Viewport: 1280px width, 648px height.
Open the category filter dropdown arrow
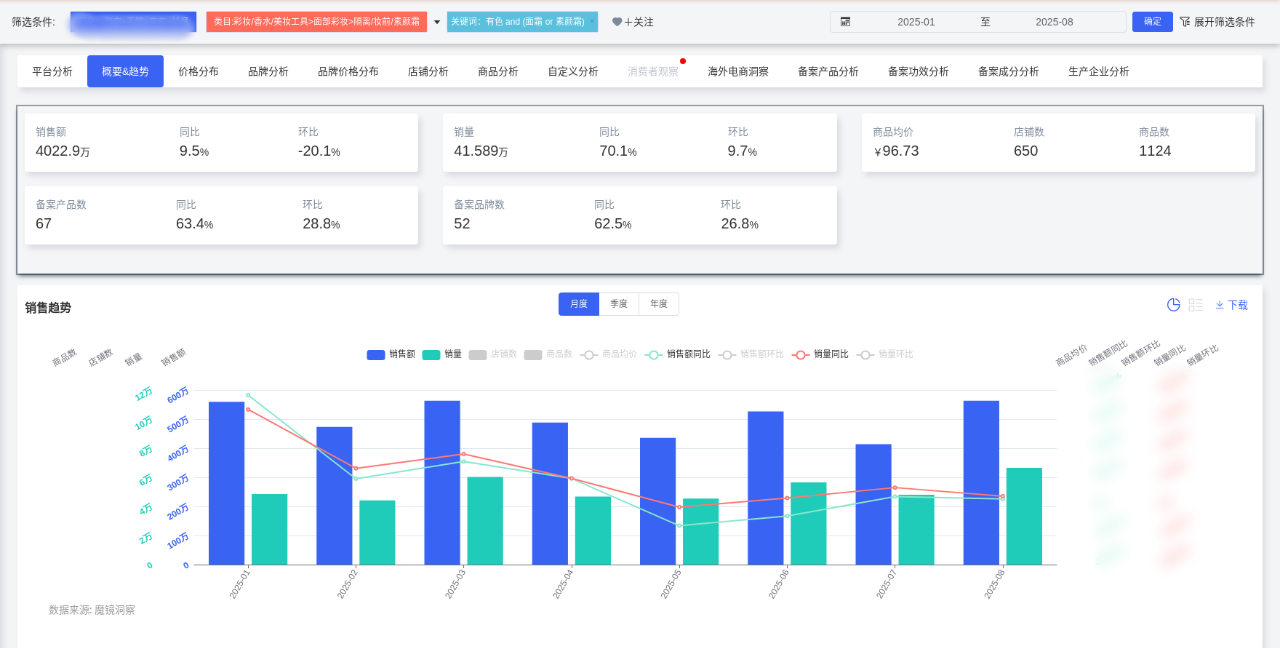[437, 22]
